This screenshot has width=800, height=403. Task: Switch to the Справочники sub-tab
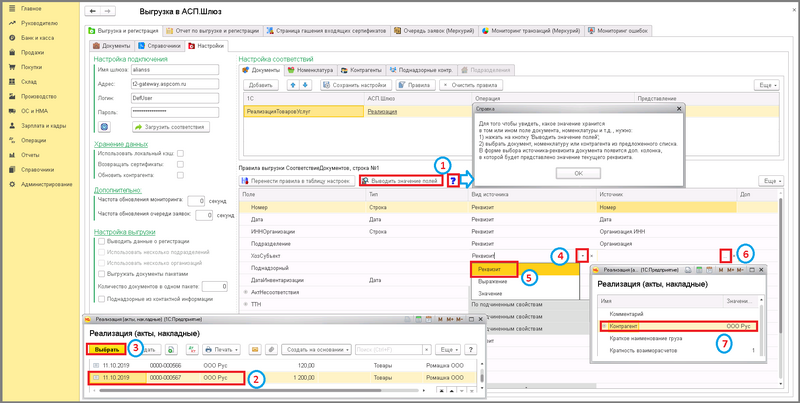click(x=160, y=46)
